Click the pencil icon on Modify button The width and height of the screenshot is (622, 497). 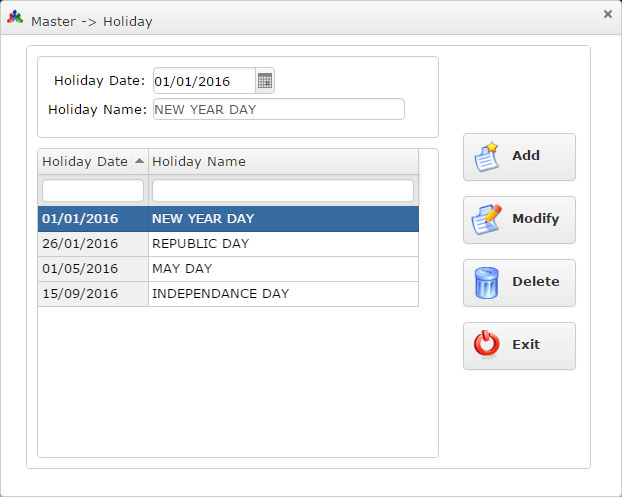[487, 219]
